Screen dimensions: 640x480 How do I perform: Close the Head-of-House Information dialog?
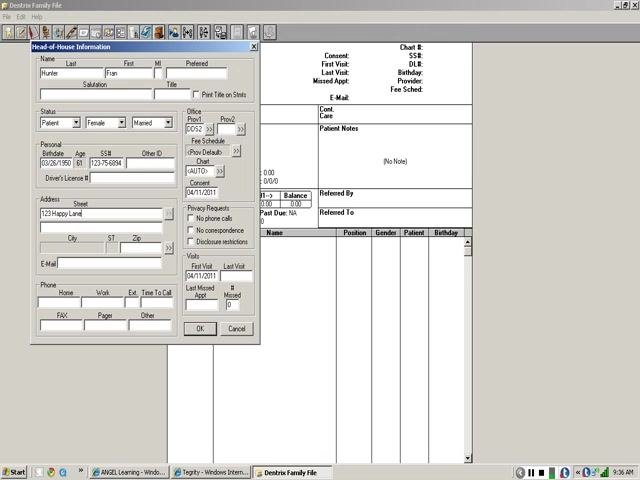[x=253, y=47]
